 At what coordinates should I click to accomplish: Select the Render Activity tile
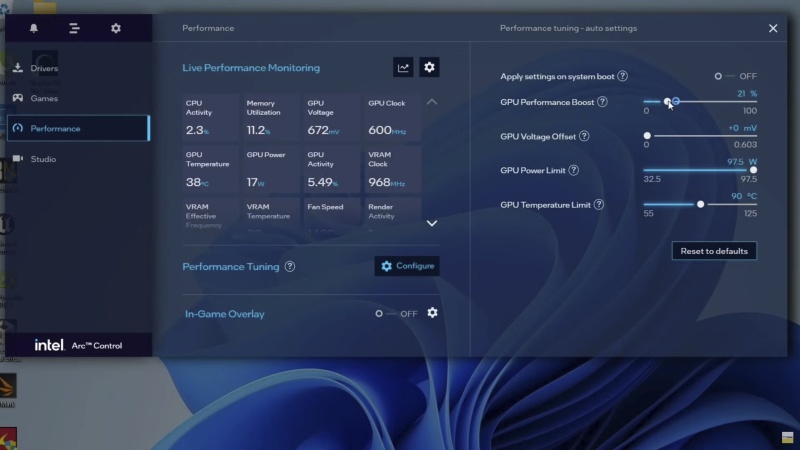coord(392,216)
